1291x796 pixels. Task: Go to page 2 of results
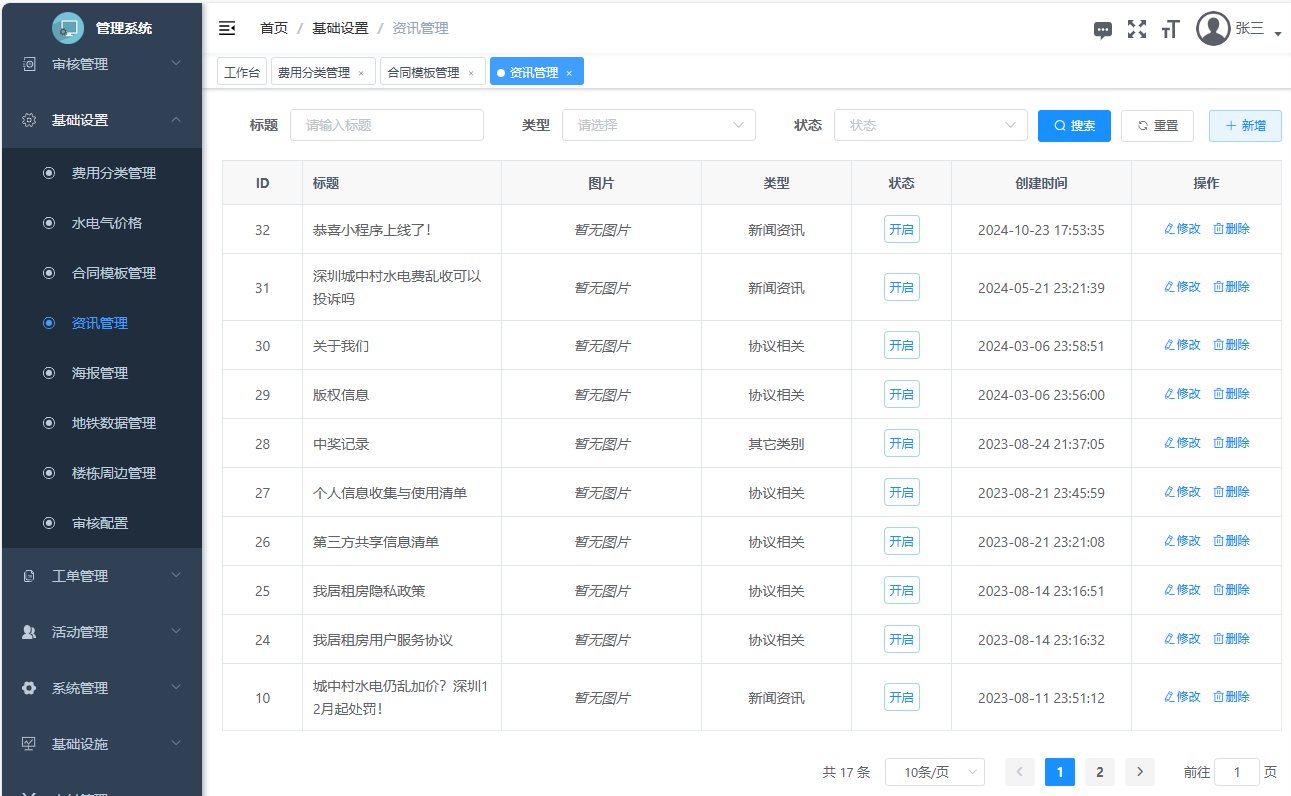1099,772
